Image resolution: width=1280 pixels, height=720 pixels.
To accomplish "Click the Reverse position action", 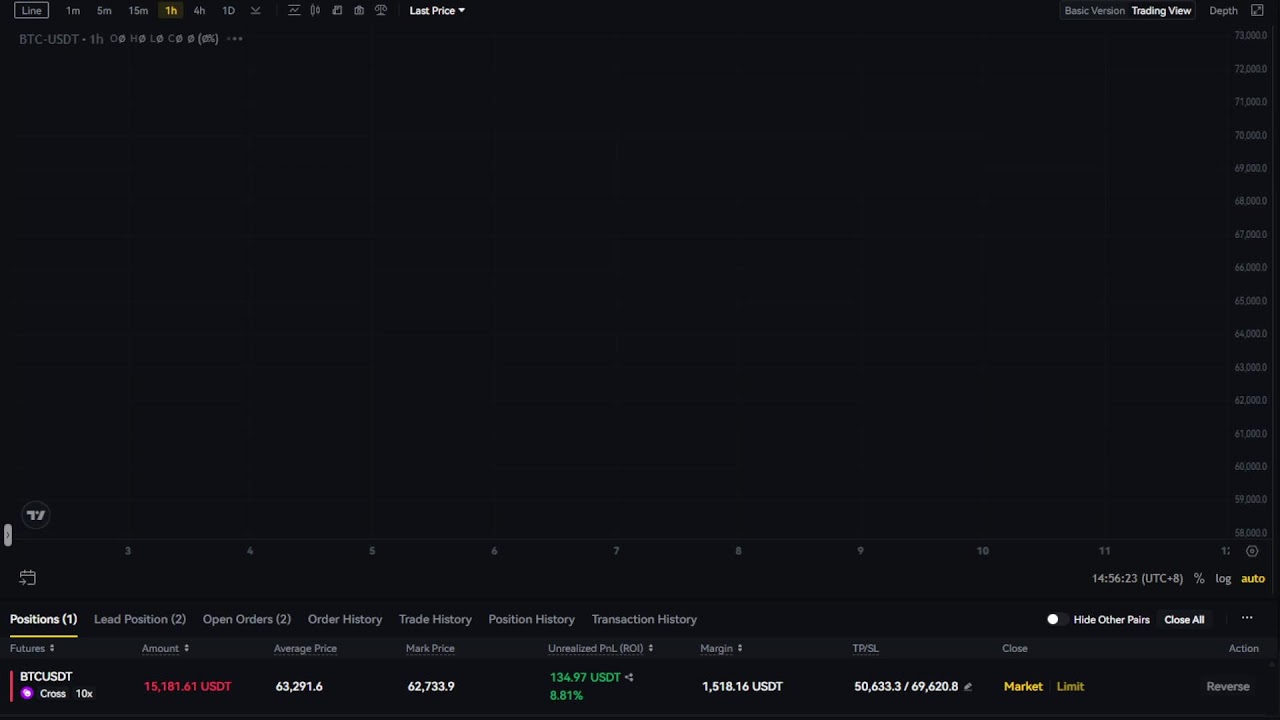I will pos(1228,686).
